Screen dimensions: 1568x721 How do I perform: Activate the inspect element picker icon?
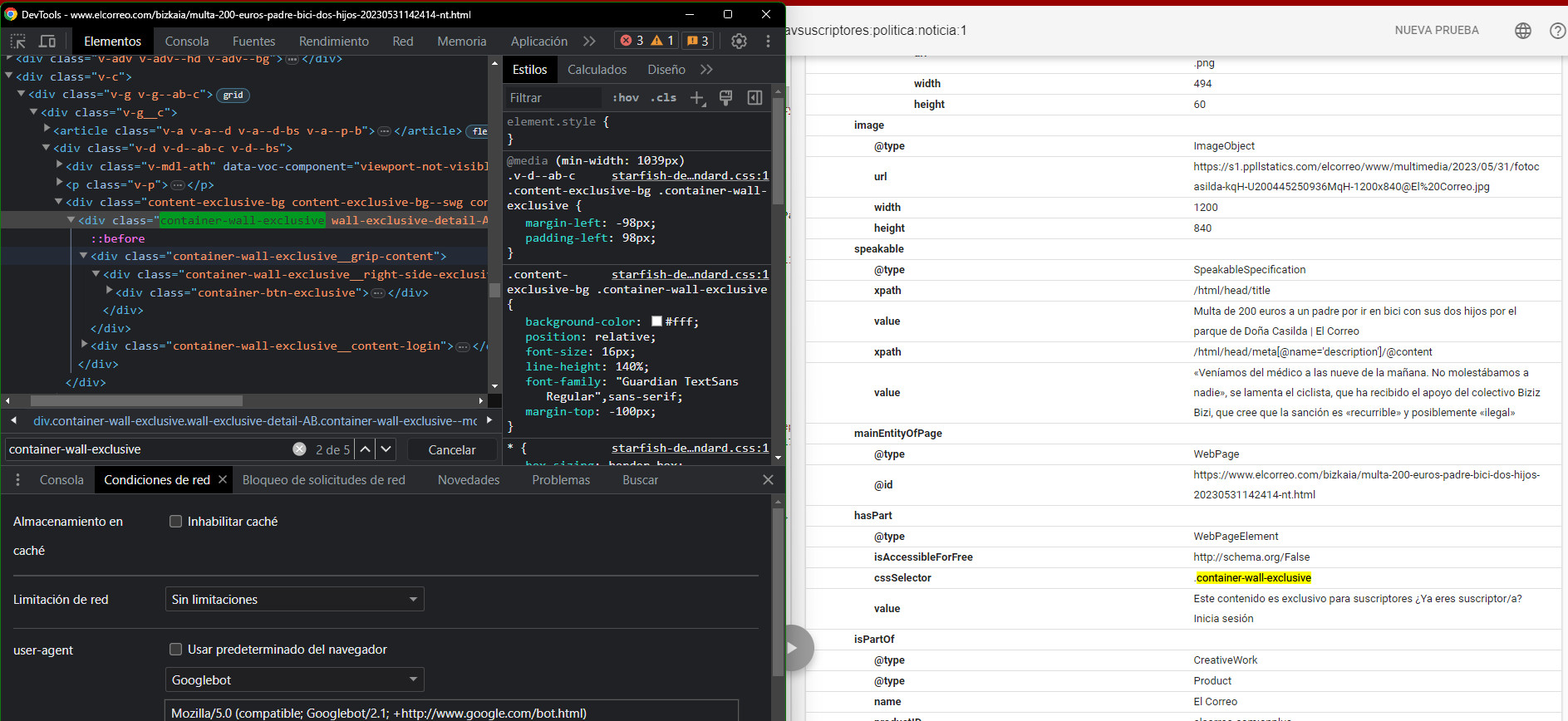(x=18, y=41)
